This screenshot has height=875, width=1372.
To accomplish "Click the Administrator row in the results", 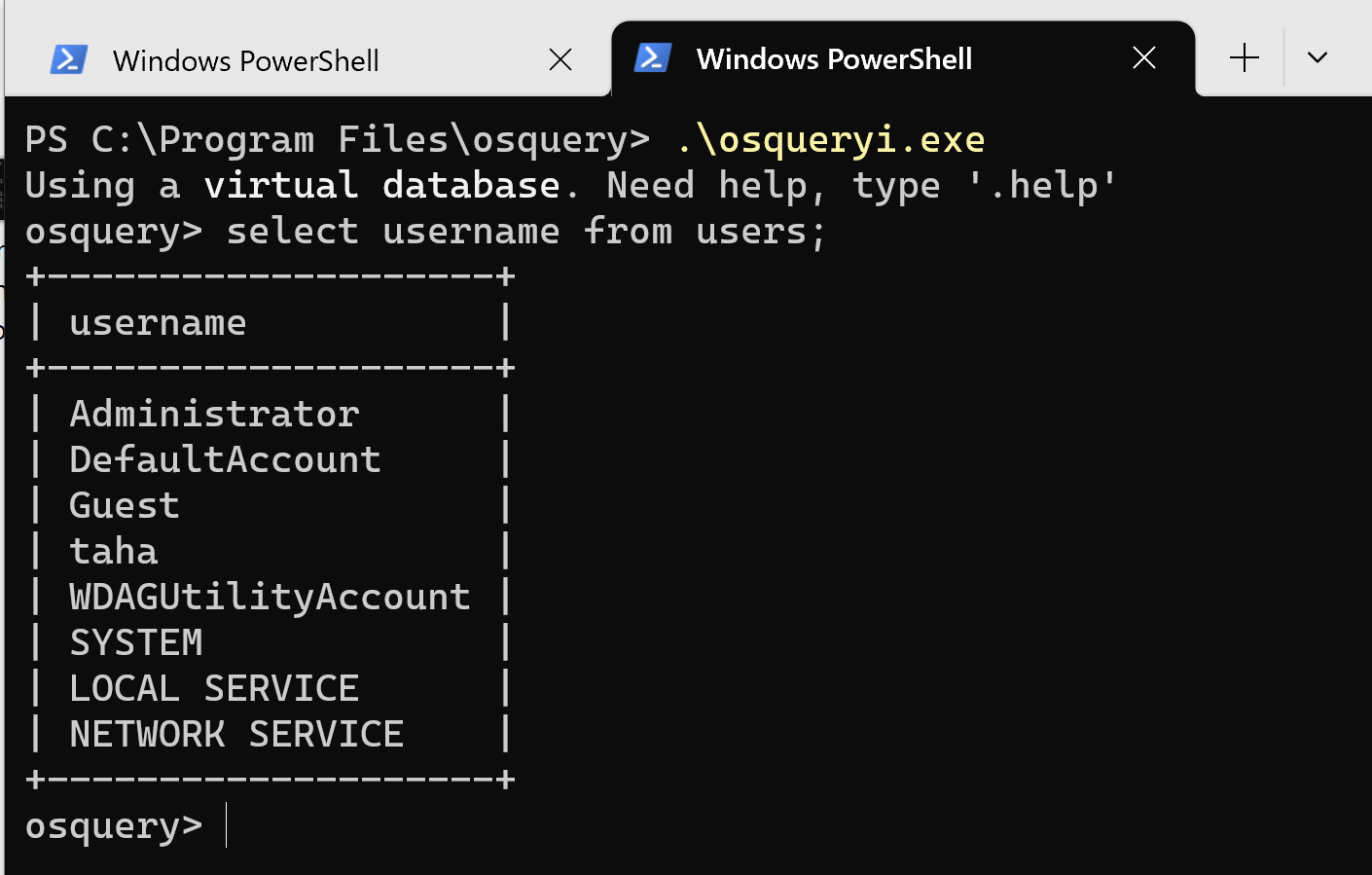I will click(x=214, y=415).
